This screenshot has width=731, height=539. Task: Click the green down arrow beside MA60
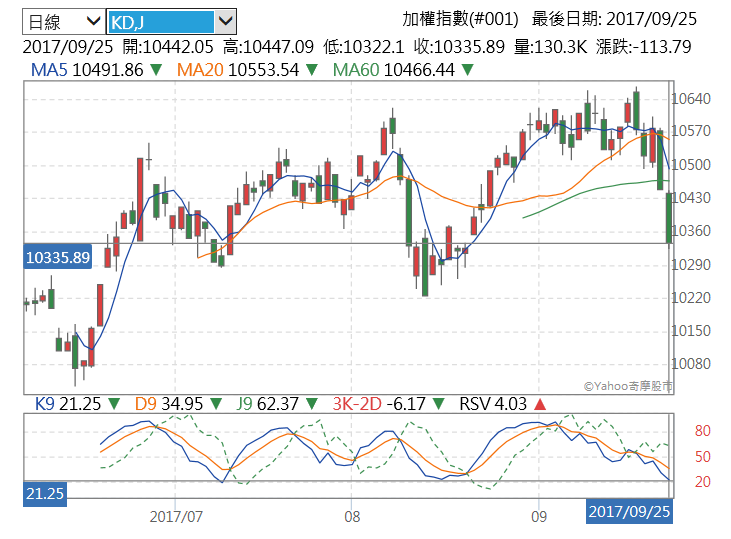coord(467,70)
